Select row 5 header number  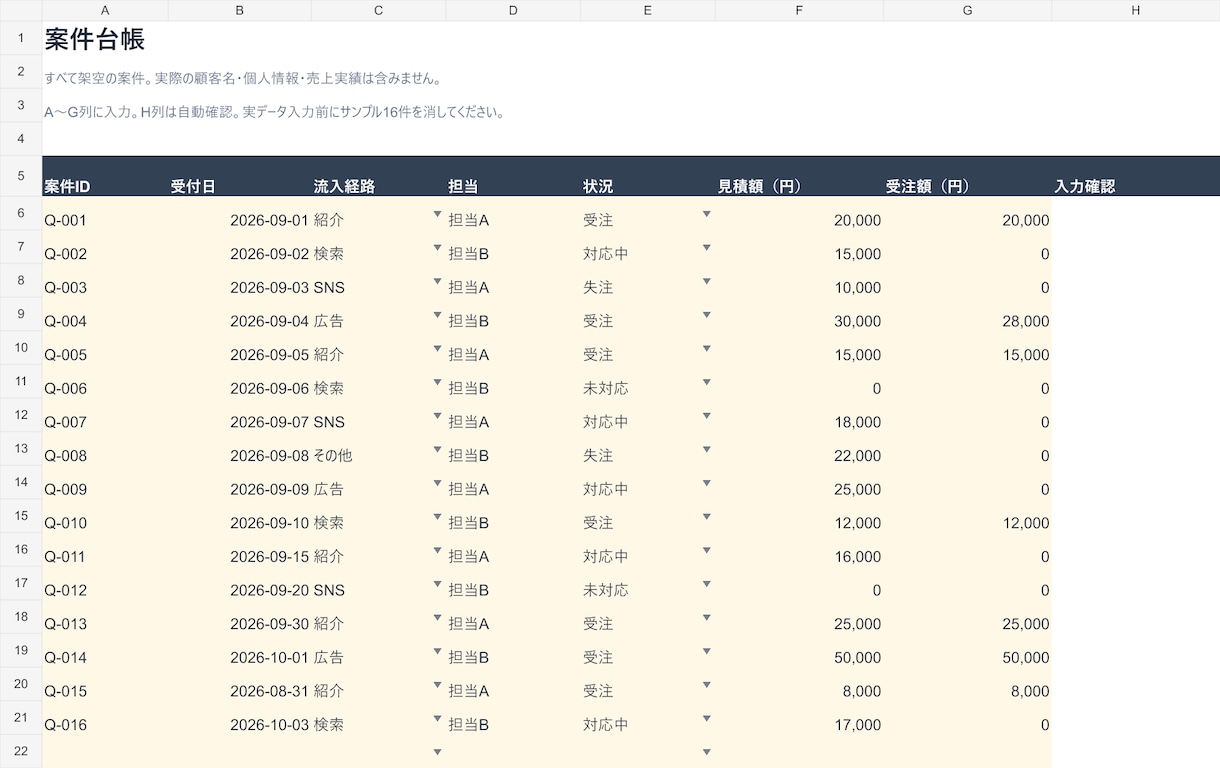(x=21, y=176)
